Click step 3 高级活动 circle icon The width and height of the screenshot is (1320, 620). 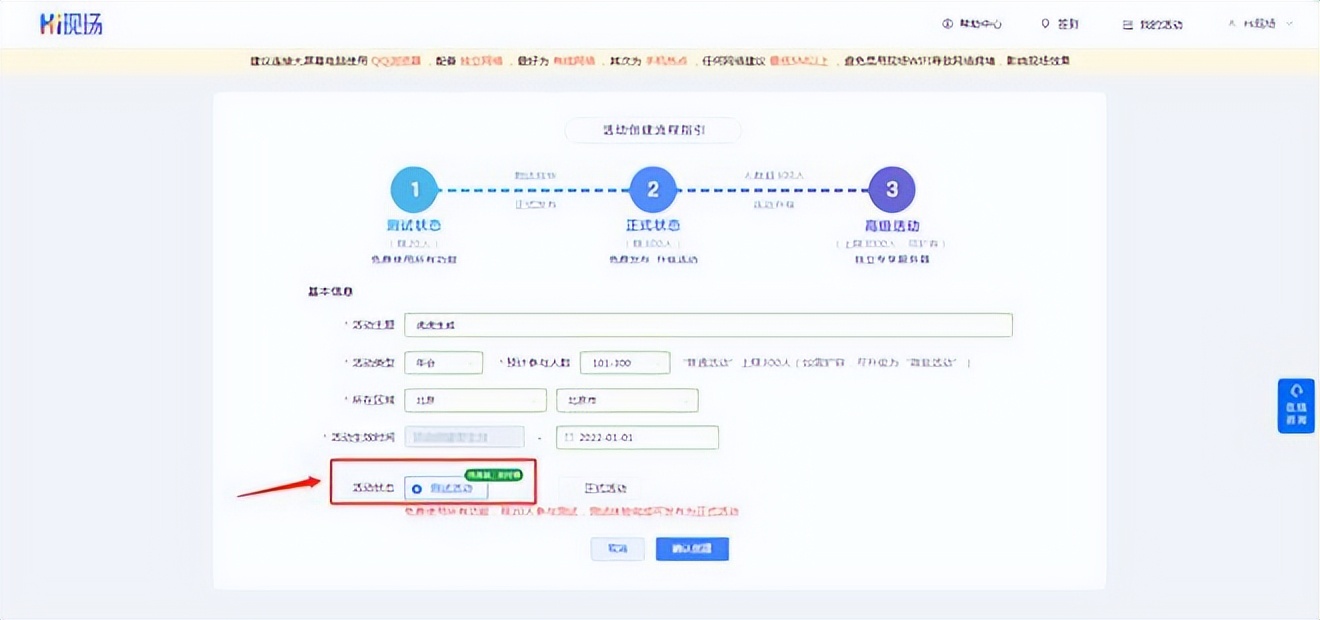(891, 188)
